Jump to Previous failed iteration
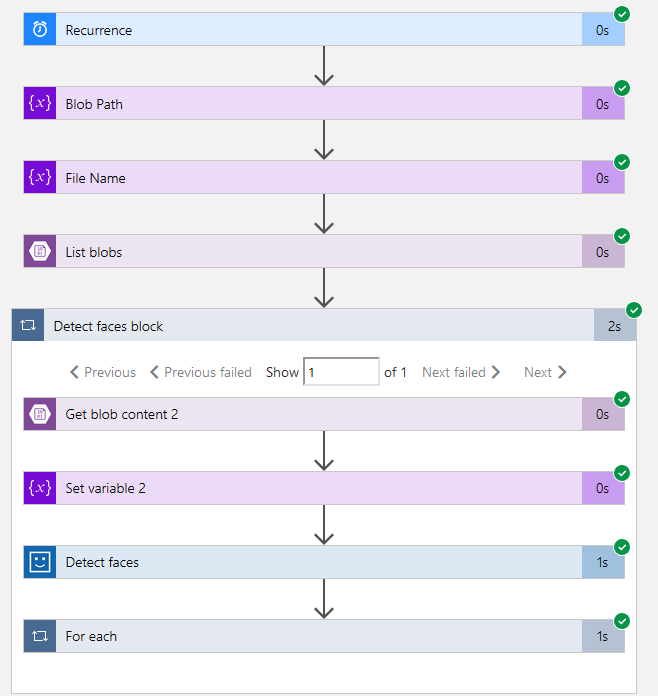The height and width of the screenshot is (696, 658). coord(200,372)
